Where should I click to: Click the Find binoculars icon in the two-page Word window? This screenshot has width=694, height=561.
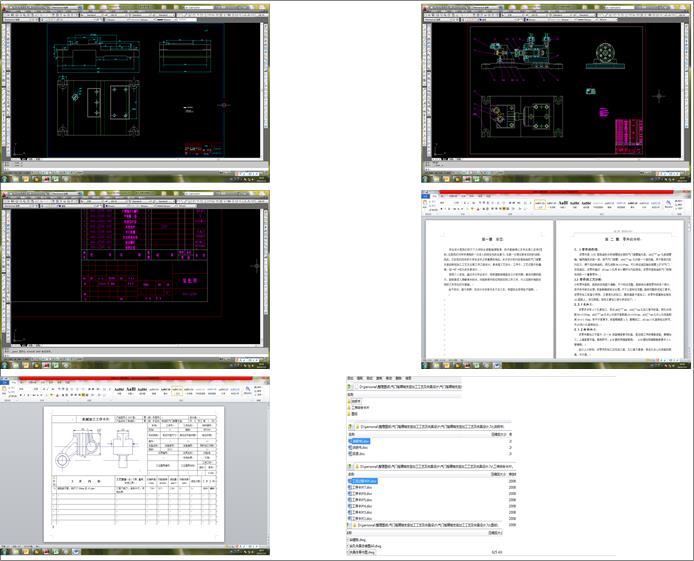(x=669, y=204)
